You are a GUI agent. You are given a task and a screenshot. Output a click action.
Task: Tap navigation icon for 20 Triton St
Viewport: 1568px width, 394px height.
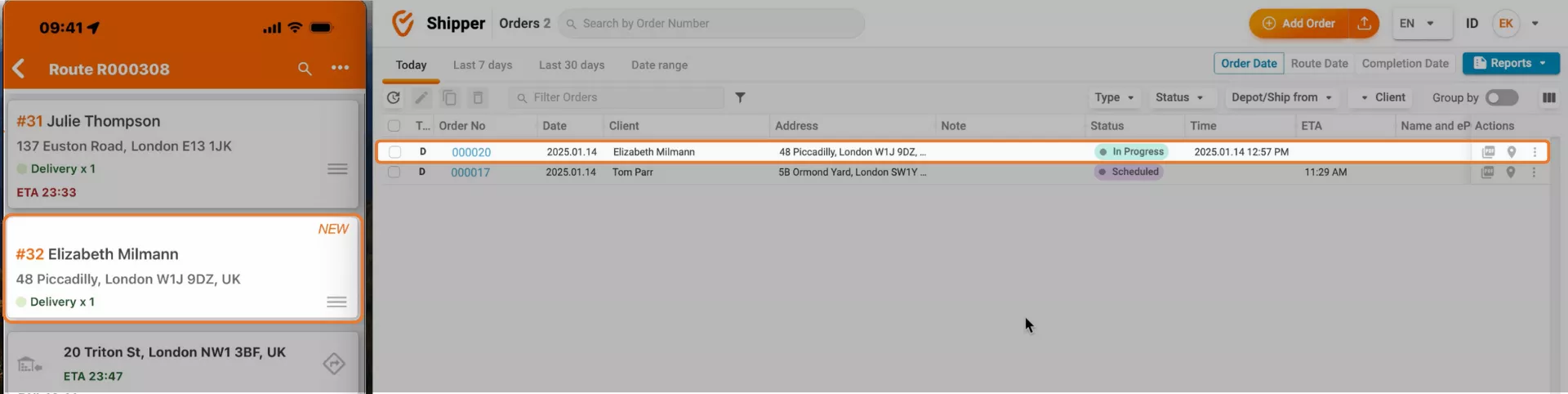334,363
